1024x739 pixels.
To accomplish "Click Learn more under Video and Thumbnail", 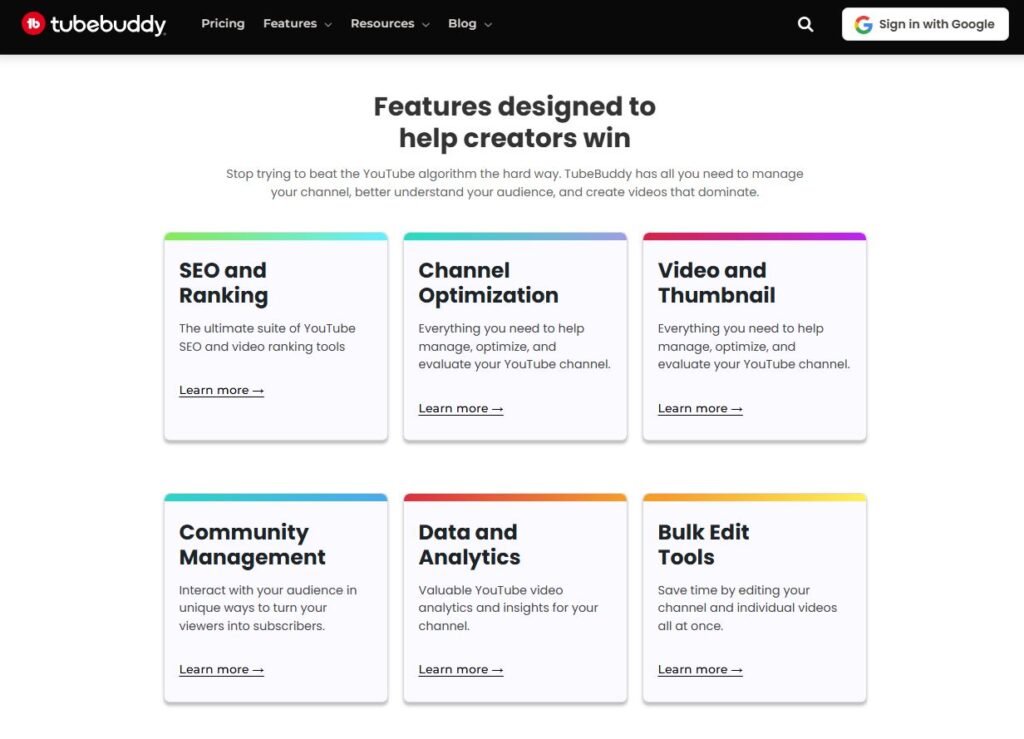I will [x=700, y=408].
